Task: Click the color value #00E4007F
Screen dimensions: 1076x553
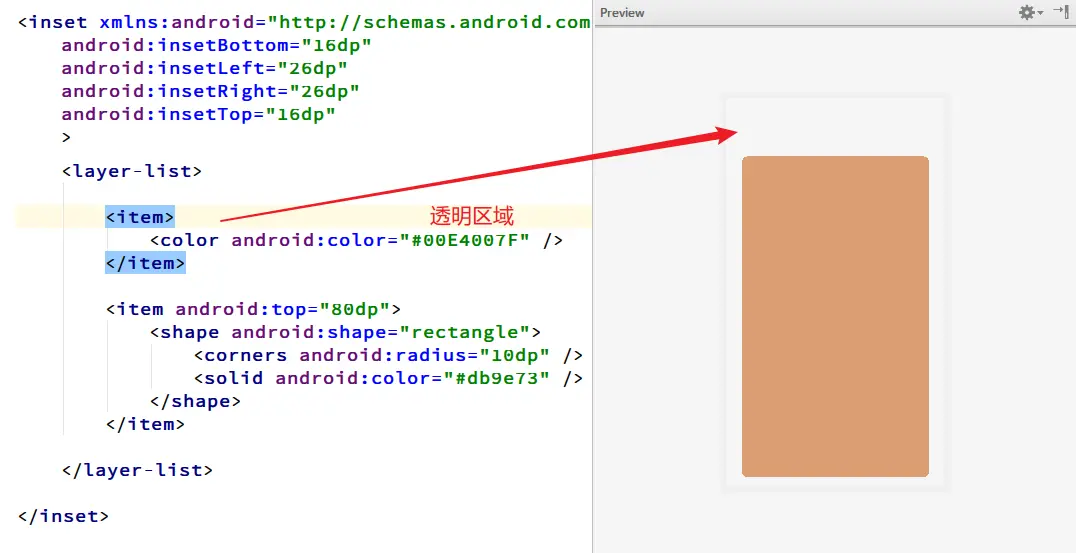Action: coord(465,240)
